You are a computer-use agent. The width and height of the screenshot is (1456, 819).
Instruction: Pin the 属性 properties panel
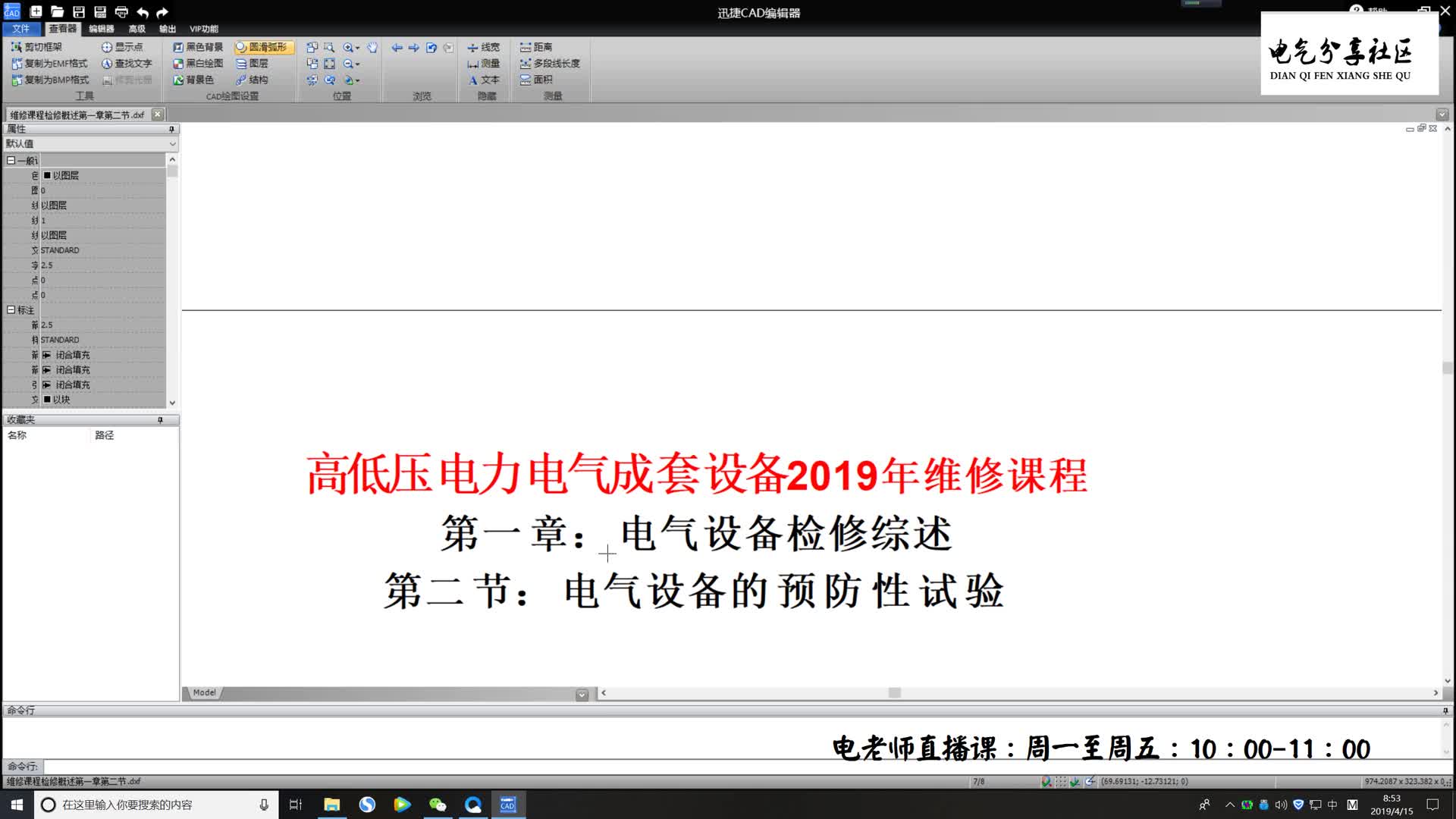tap(171, 129)
